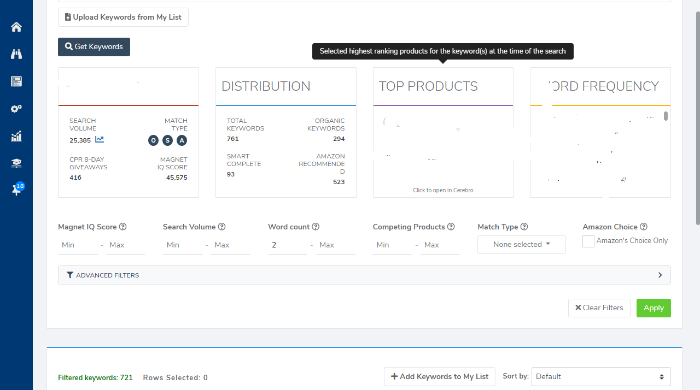Open the listing page icon in sidebar
This screenshot has width=700, height=390.
click(x=17, y=81)
